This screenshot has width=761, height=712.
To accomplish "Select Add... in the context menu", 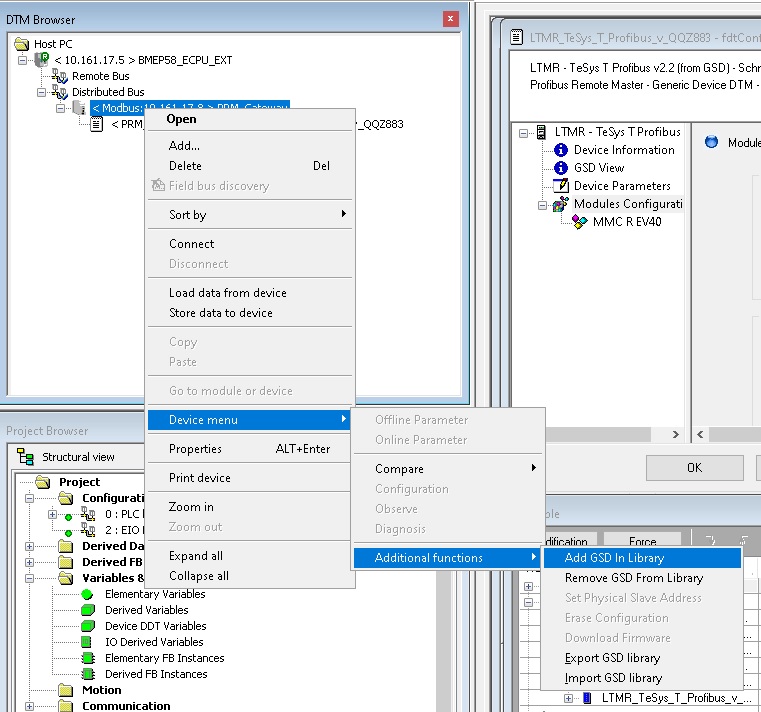I will point(250,146).
